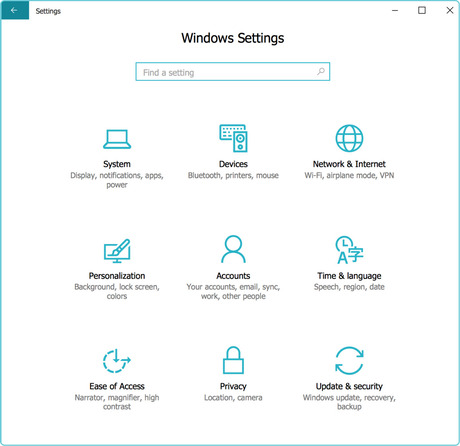This screenshot has height=446, width=460.
Task: Maximize the Settings window
Action: click(x=422, y=10)
